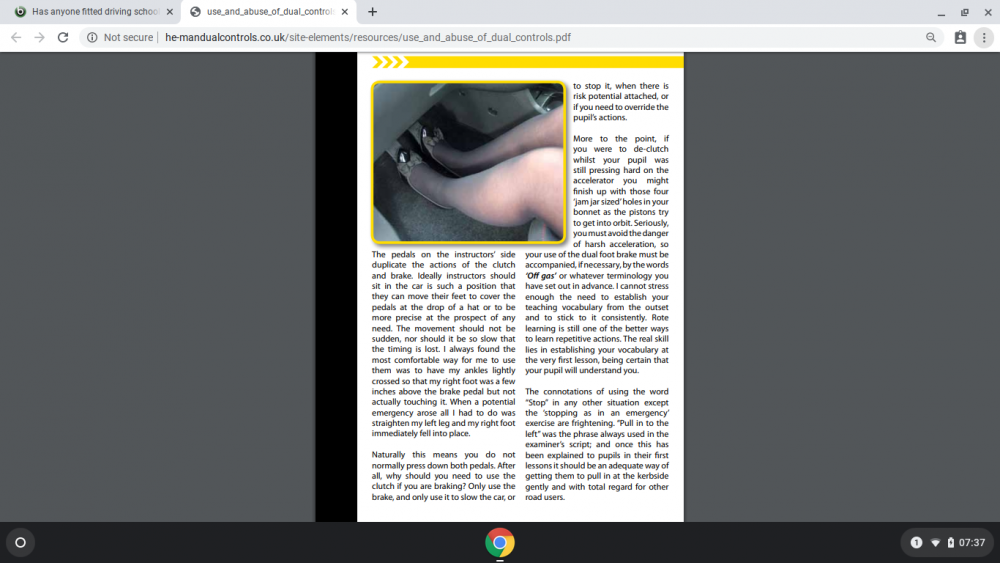Image resolution: width=1000 pixels, height=563 pixels.
Task: Click the bold 'Off gas' phrase
Action: [x=540, y=275]
